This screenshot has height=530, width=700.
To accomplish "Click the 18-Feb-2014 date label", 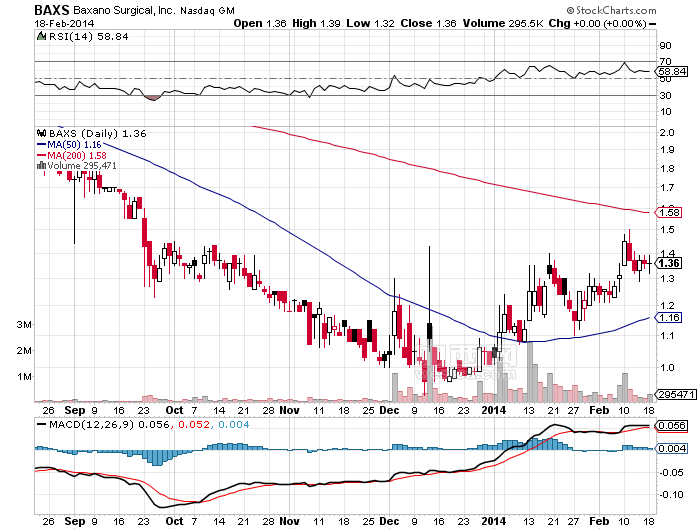I will click(x=64, y=24).
